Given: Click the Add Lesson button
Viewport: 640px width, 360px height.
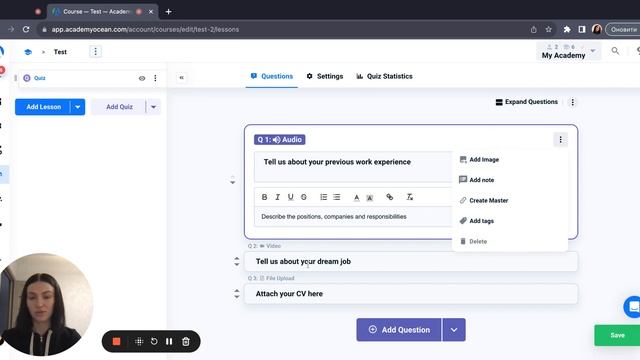Looking at the screenshot, I should (43, 107).
